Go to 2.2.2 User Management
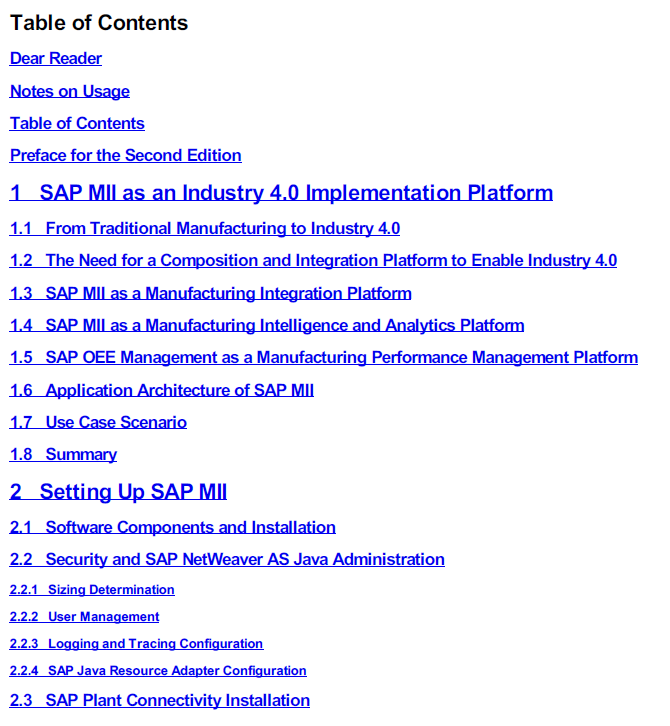This screenshot has width=670, height=726. [x=84, y=616]
